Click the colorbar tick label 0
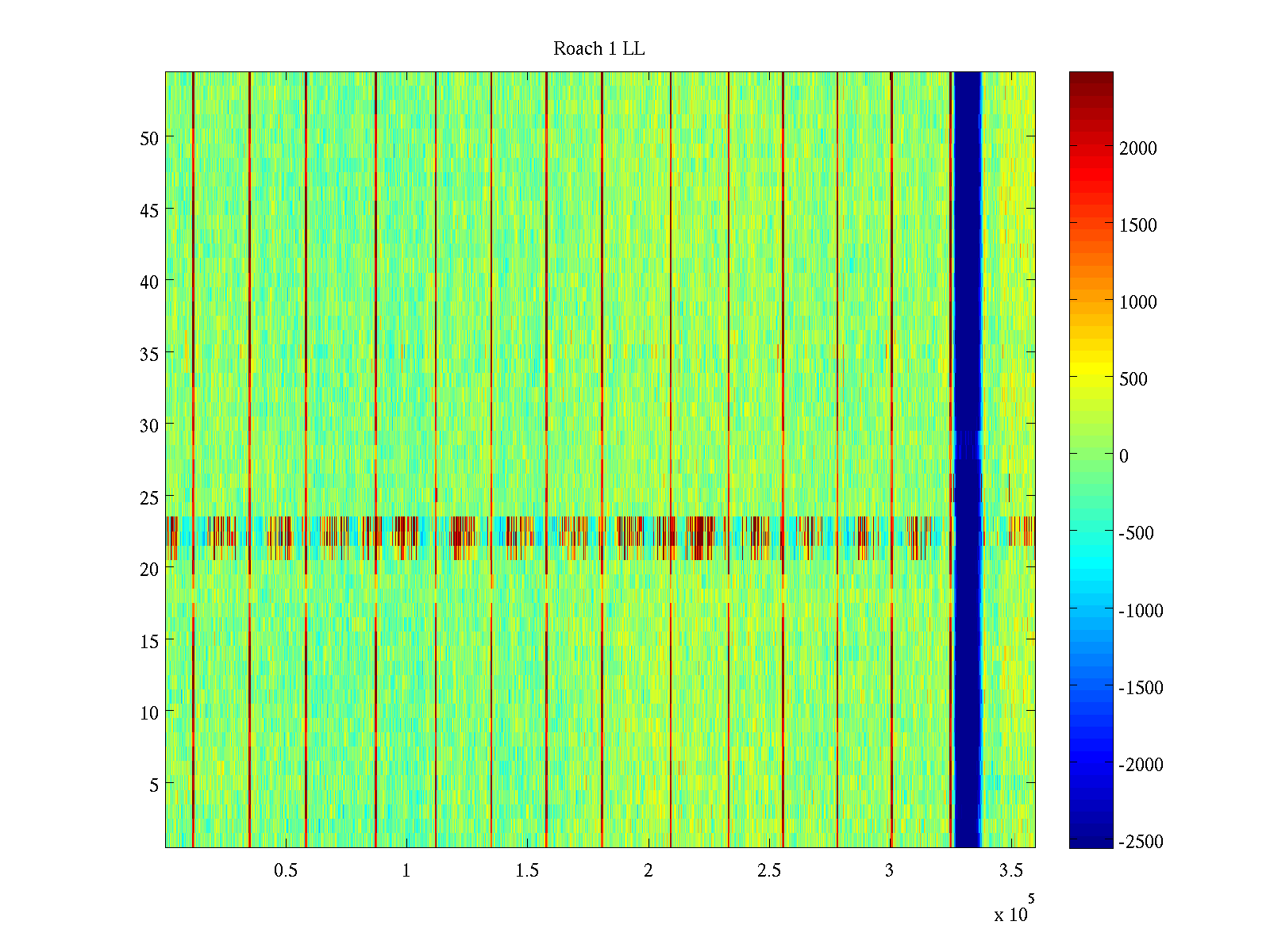 click(1123, 456)
